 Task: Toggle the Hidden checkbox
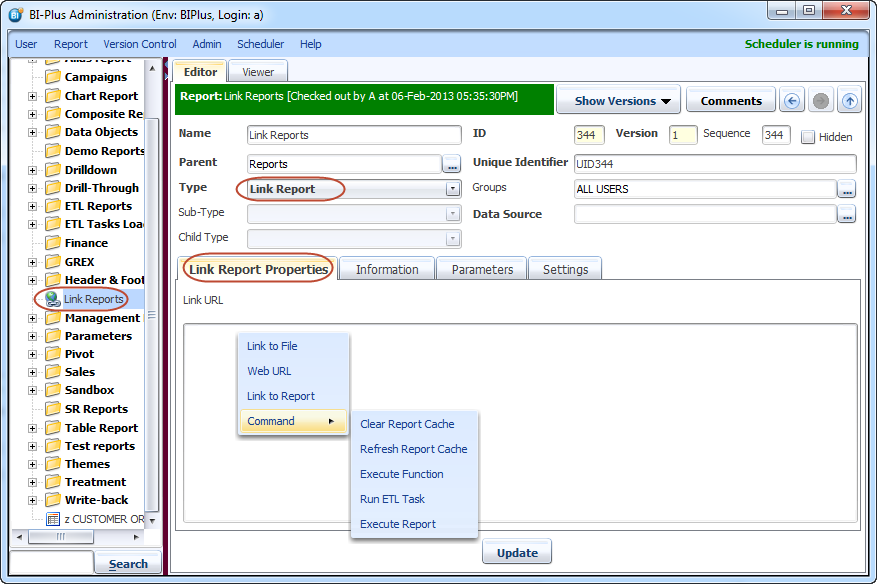808,137
